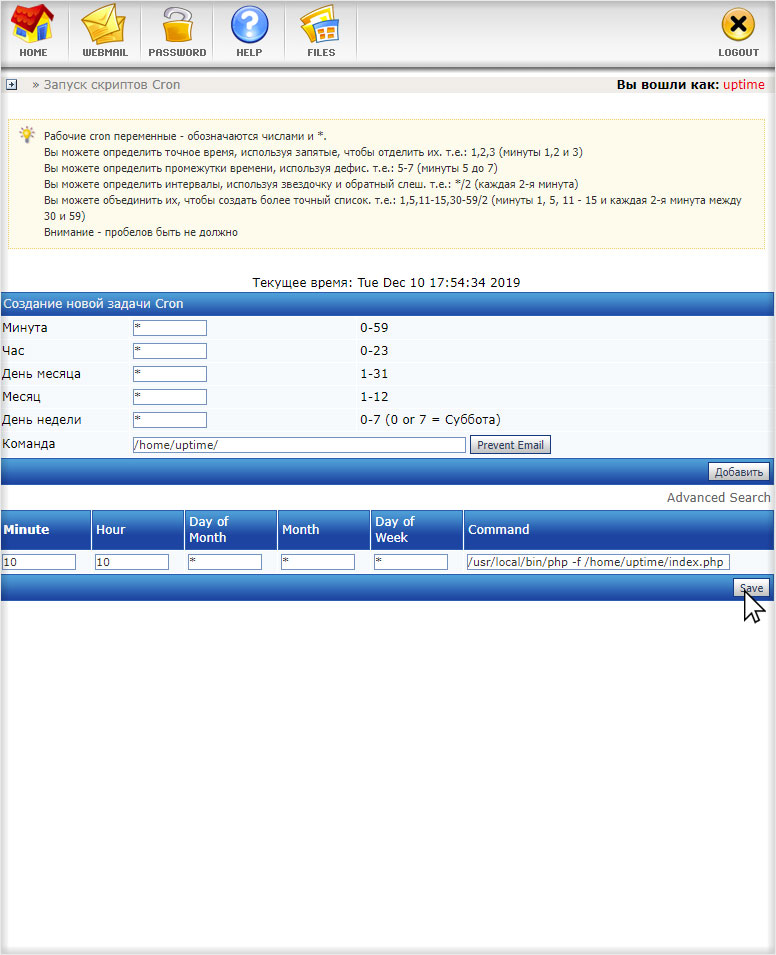Focus the Месяц input field
Screen dimensions: 776x955
170,397
